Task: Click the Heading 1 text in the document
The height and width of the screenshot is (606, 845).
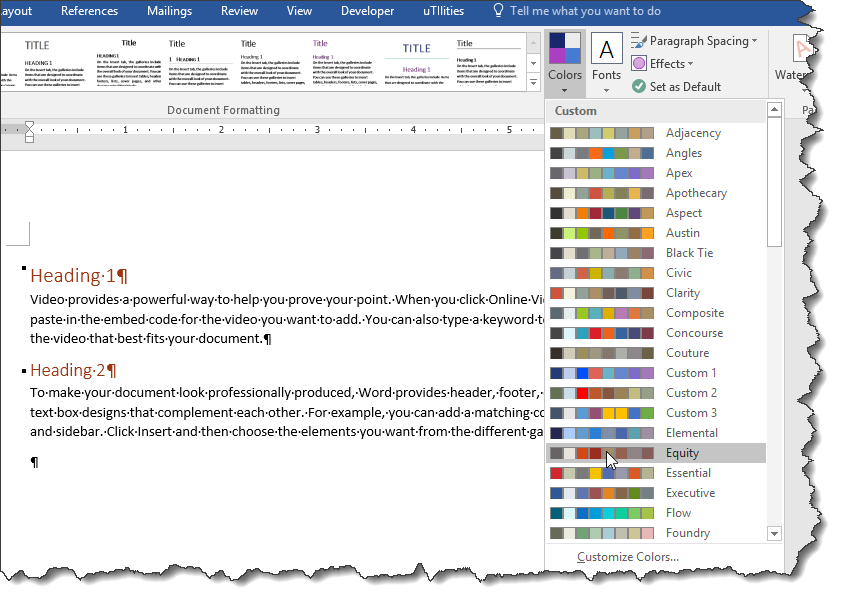Action: [x=79, y=276]
